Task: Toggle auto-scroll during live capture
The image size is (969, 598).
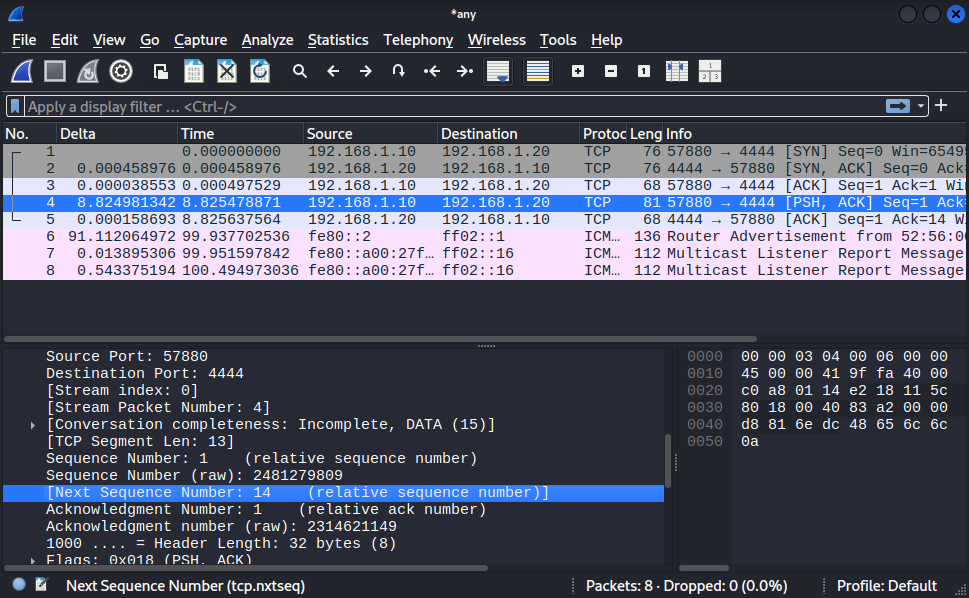Action: [x=497, y=71]
